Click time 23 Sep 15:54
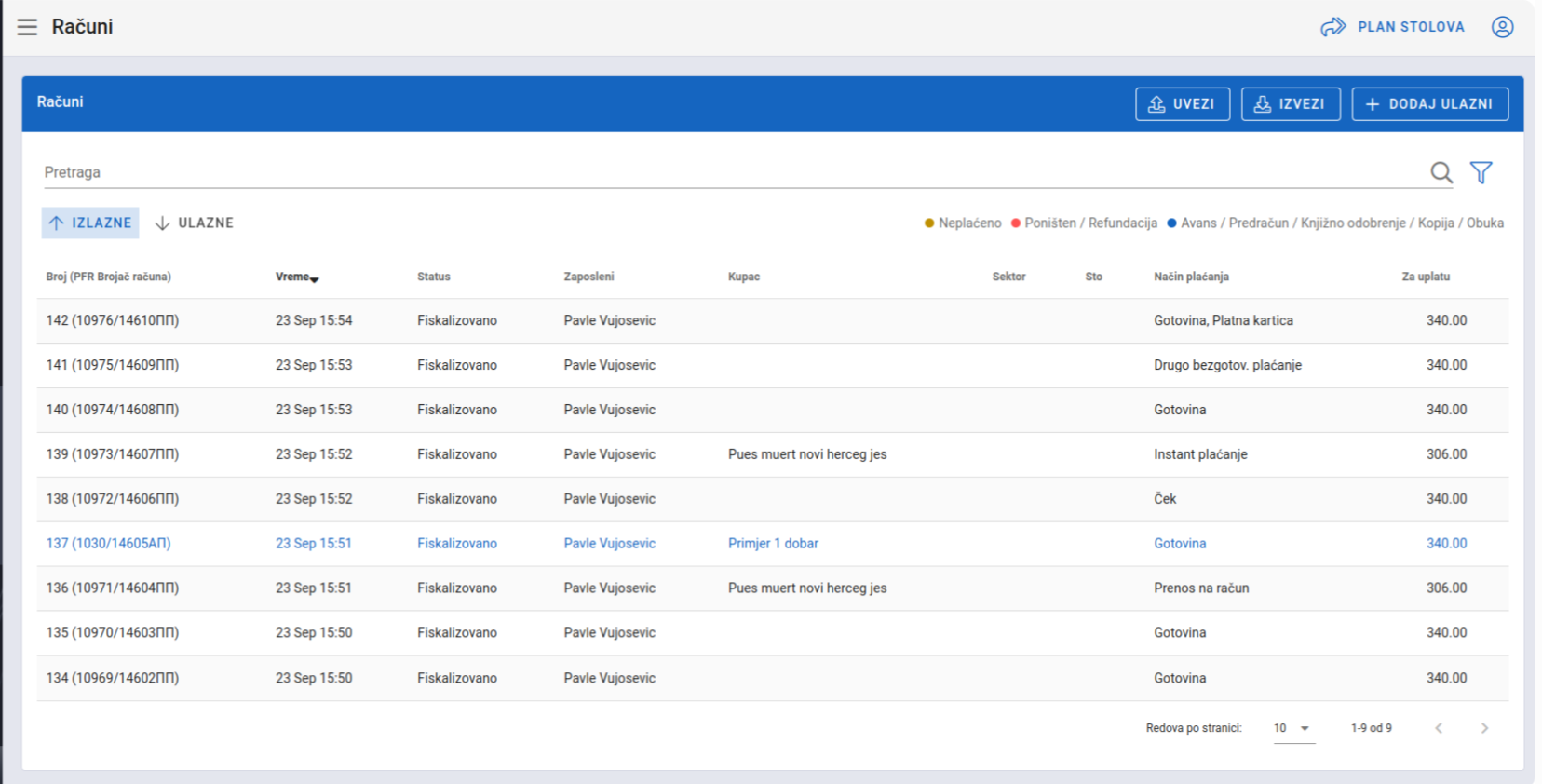The height and width of the screenshot is (784, 1542). [314, 320]
